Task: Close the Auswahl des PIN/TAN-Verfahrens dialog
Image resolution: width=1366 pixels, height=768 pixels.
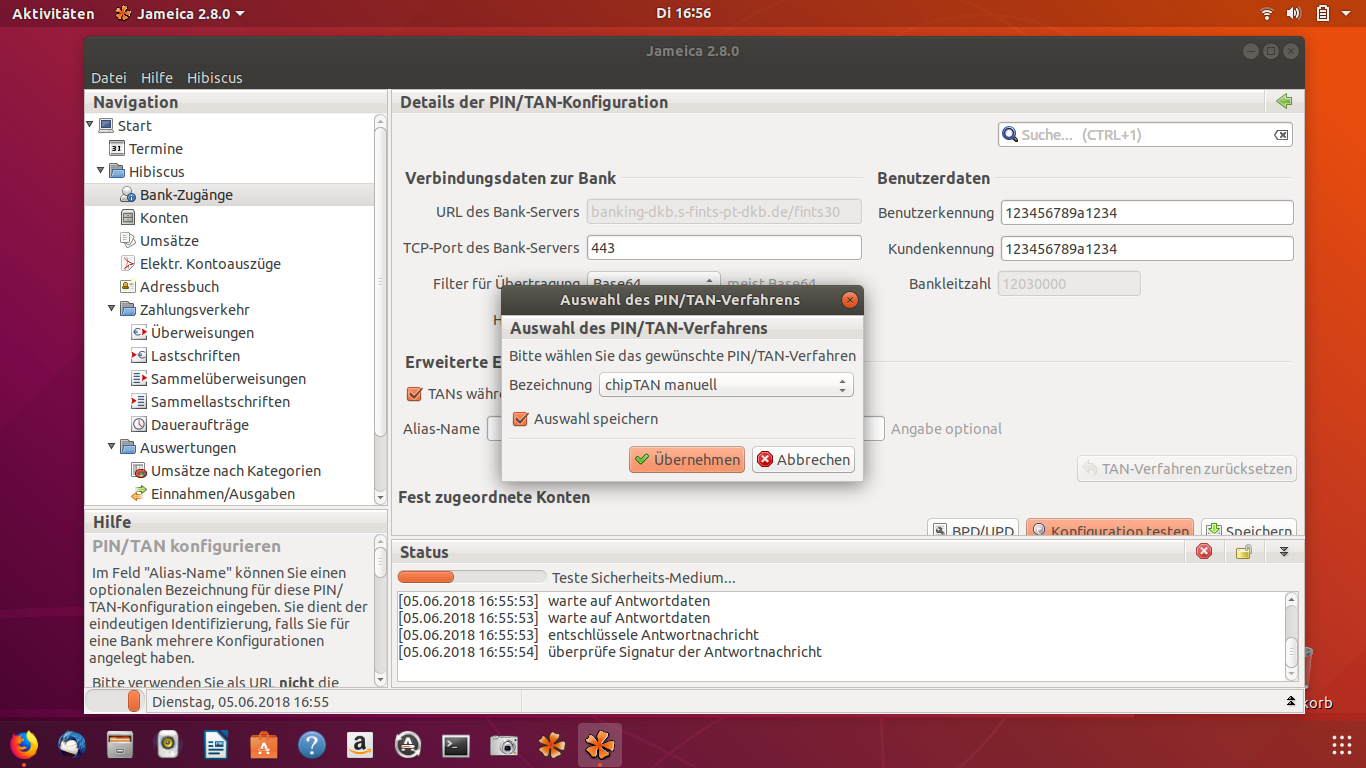Action: click(850, 299)
